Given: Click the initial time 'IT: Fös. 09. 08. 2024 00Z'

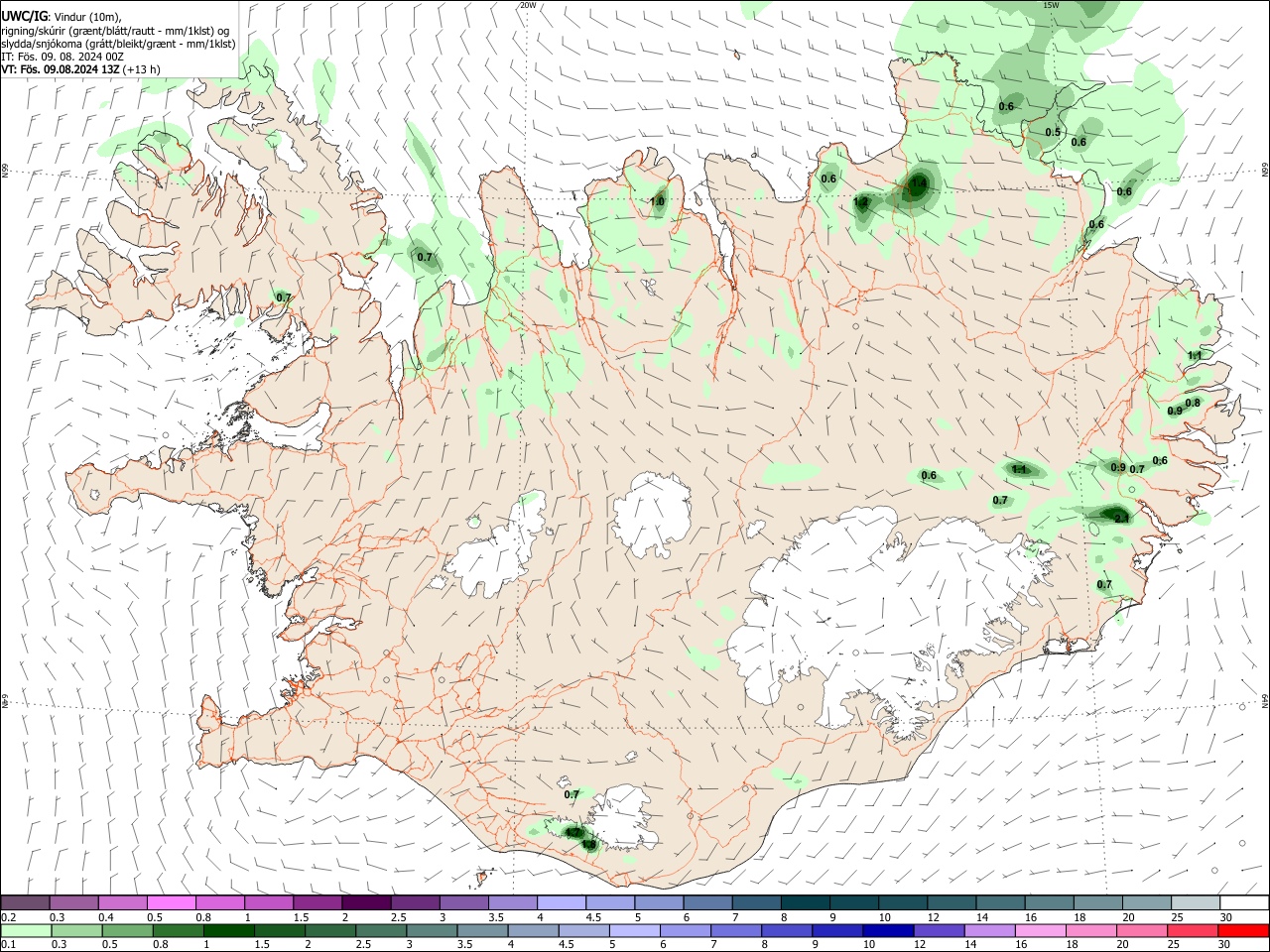Looking at the screenshot, I should point(63,57).
